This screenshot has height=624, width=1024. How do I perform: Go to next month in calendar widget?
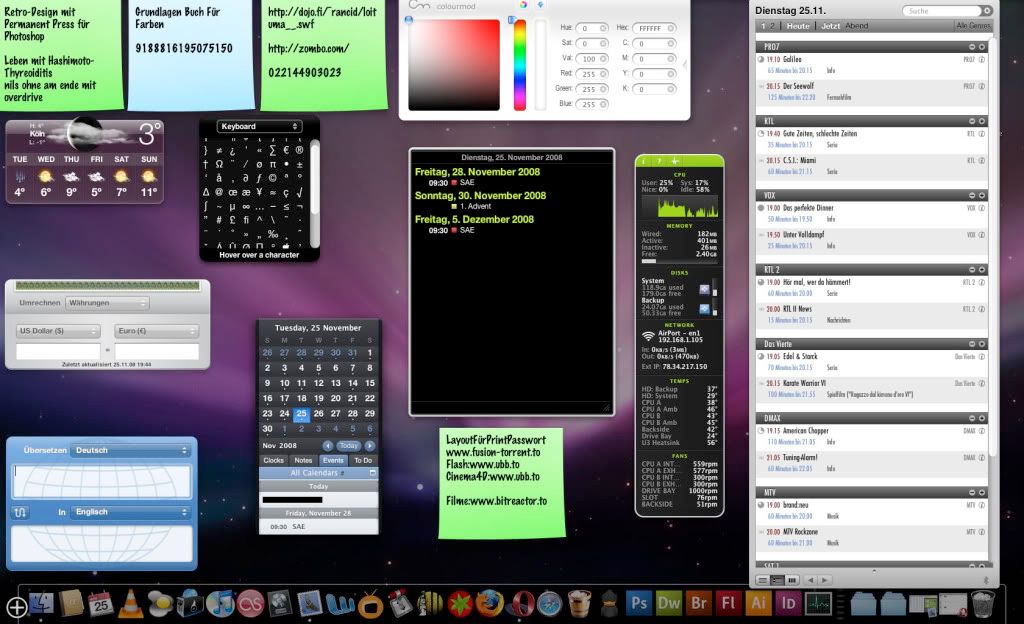(369, 445)
